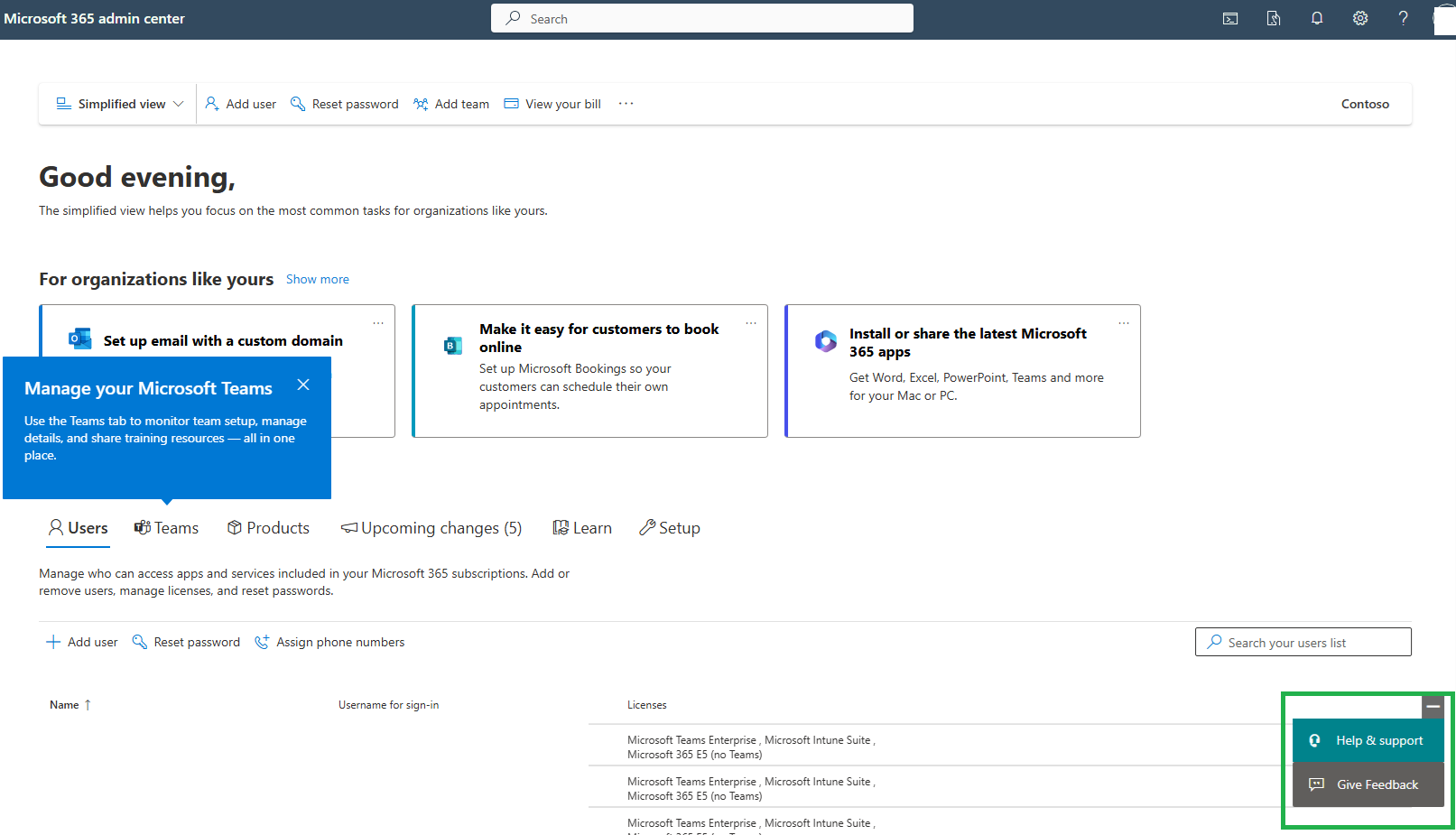Open ellipsis menu on custom domain card

378,323
